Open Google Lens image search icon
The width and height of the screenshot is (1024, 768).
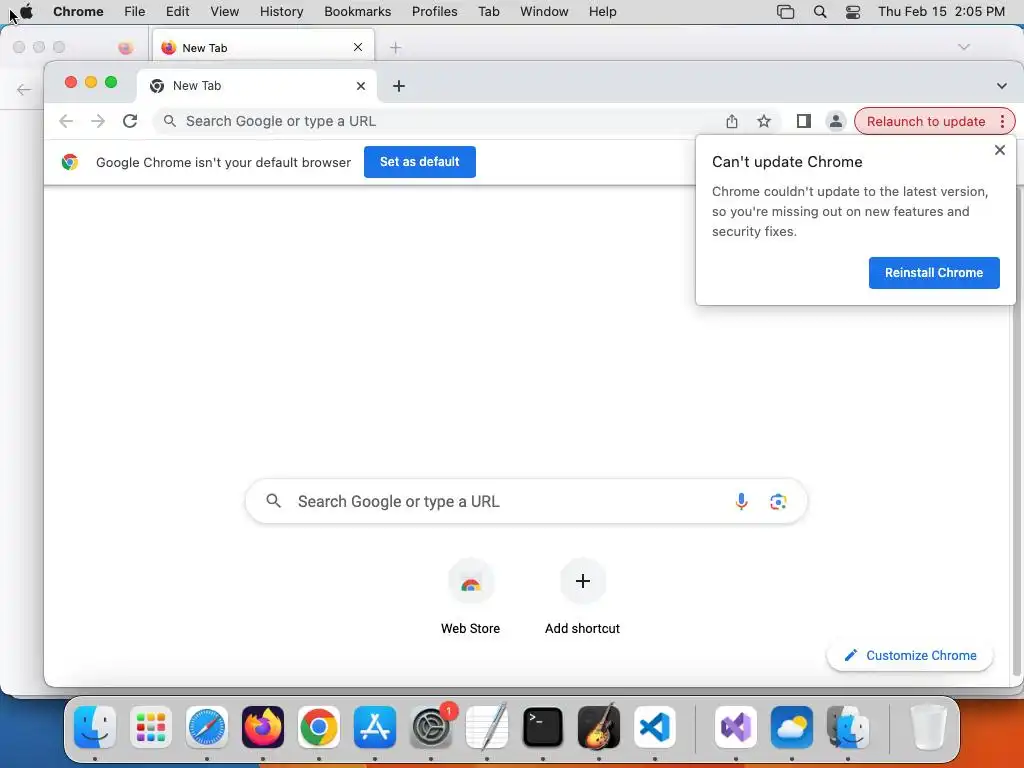point(778,502)
